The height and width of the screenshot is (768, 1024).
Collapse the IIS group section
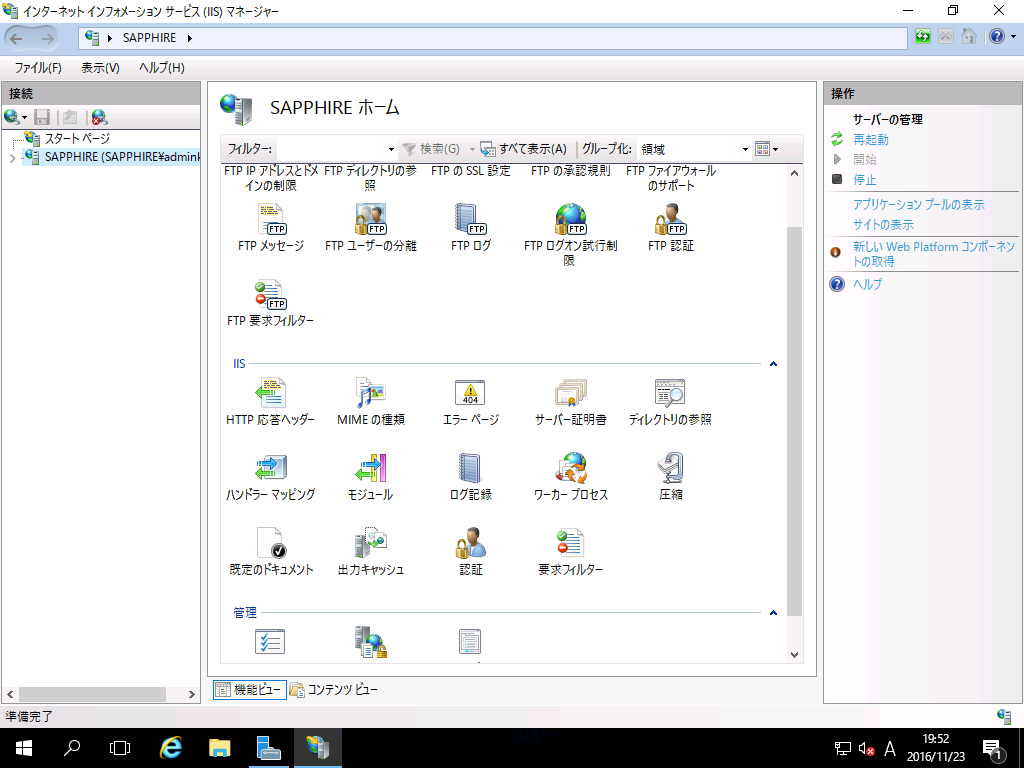coord(773,364)
